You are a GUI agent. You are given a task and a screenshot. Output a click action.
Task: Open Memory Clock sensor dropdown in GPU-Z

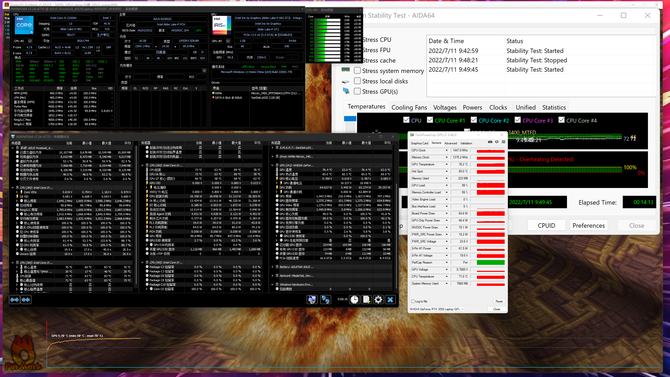pos(447,157)
